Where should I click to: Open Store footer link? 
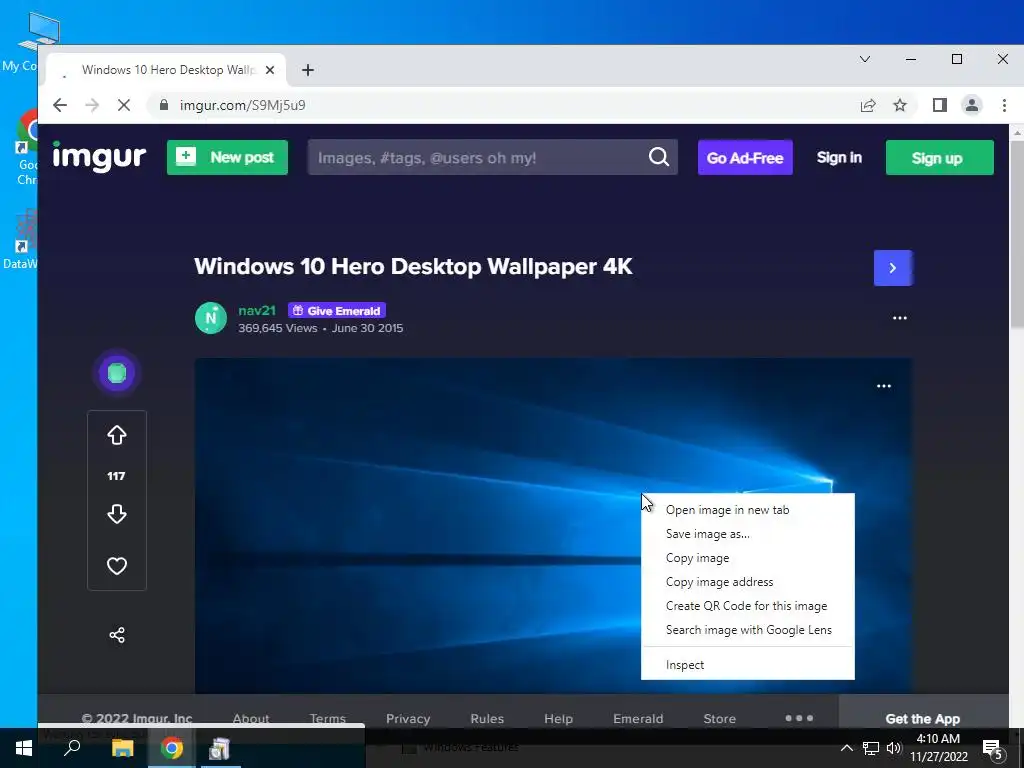click(x=720, y=718)
